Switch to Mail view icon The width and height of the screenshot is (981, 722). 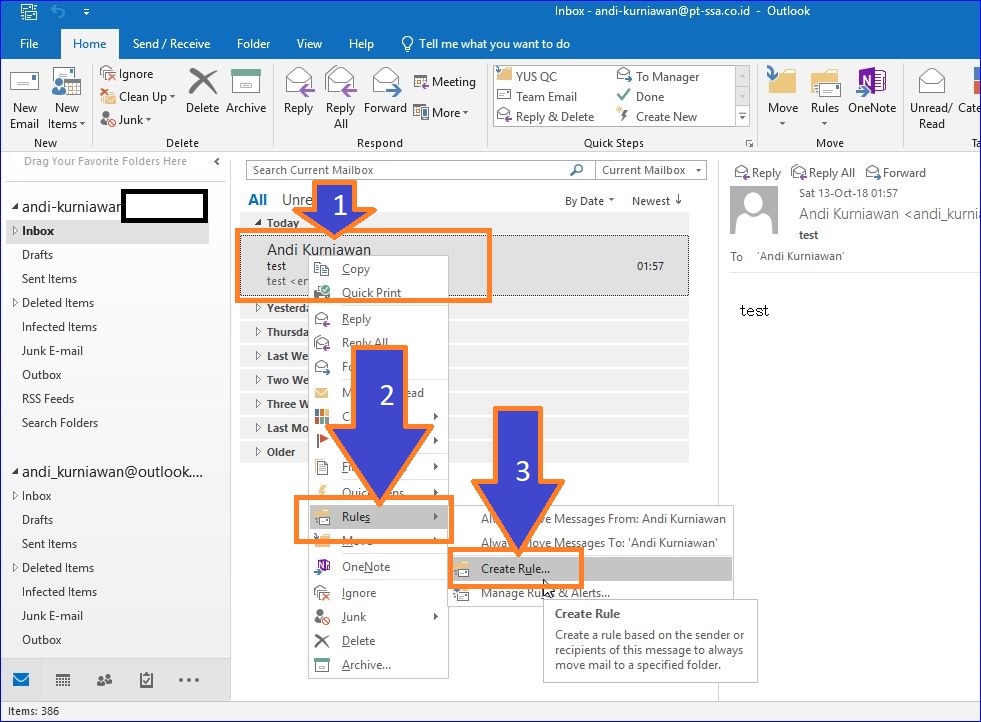(x=21, y=679)
